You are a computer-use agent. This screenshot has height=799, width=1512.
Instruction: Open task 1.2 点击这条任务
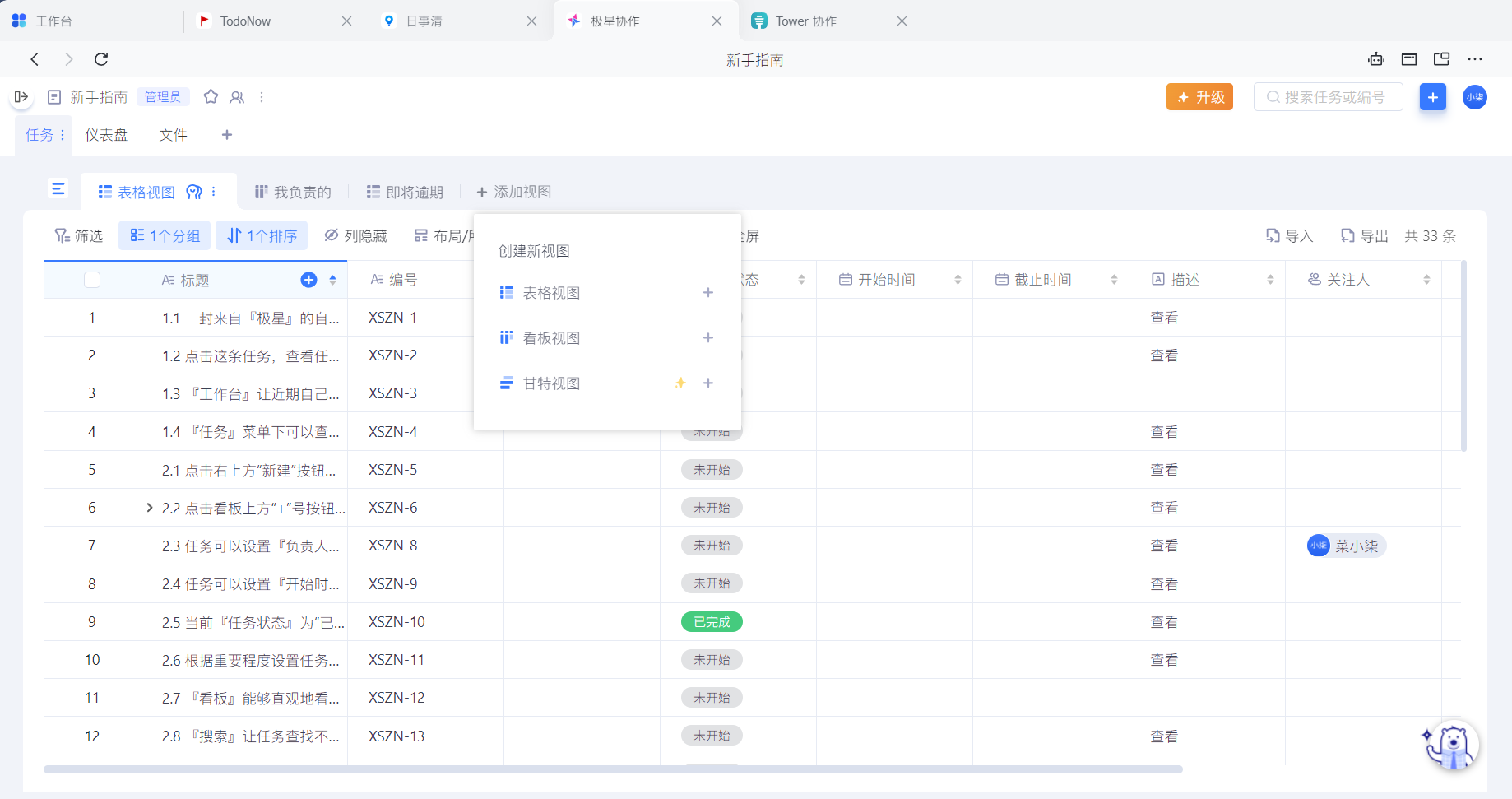(x=250, y=356)
